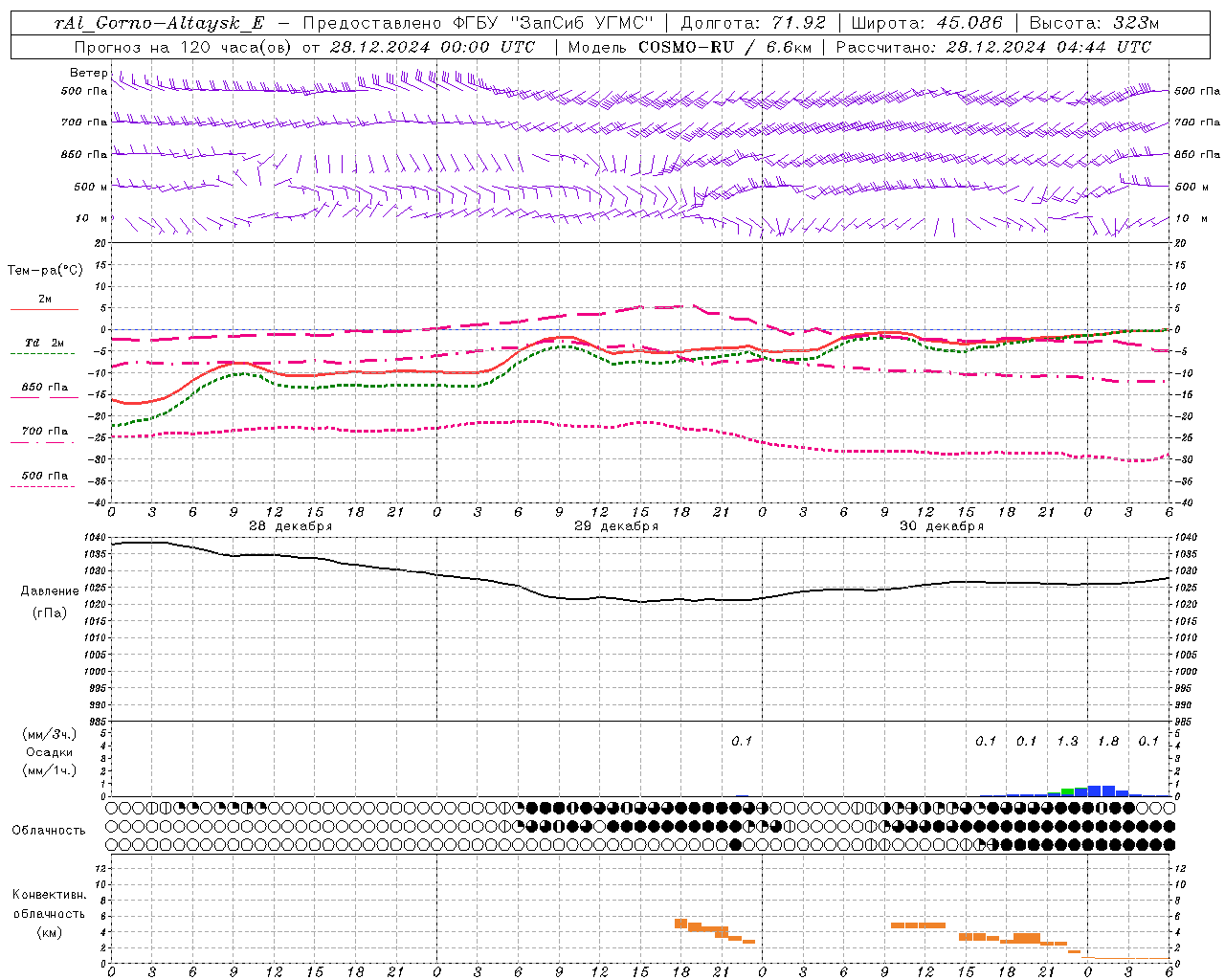
Task: Click the longitude value Долгота: 71.92
Action: pyautogui.click(x=752, y=23)
